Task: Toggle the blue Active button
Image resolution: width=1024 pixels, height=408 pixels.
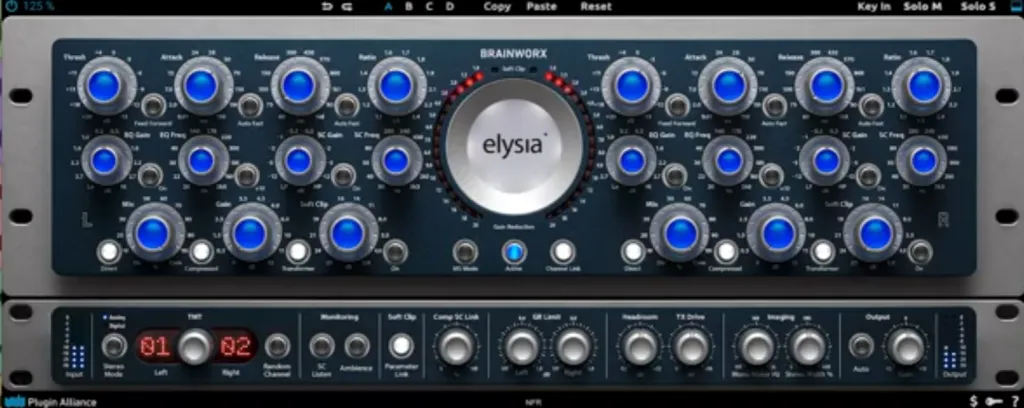Action: pyautogui.click(x=514, y=251)
